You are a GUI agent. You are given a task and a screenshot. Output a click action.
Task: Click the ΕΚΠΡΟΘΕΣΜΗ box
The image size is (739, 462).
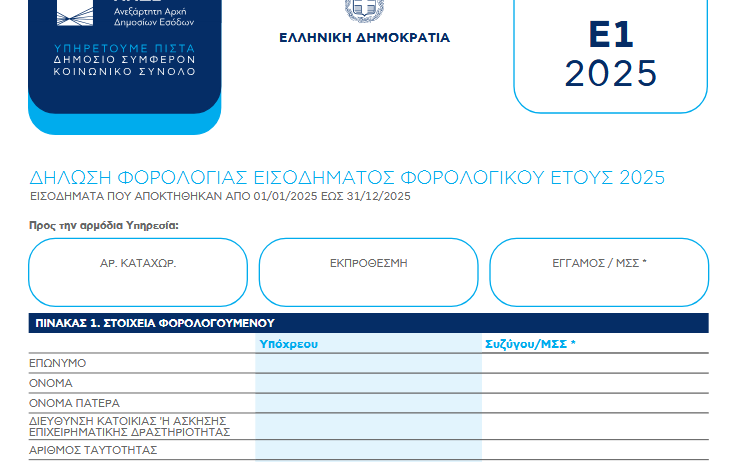(369, 272)
